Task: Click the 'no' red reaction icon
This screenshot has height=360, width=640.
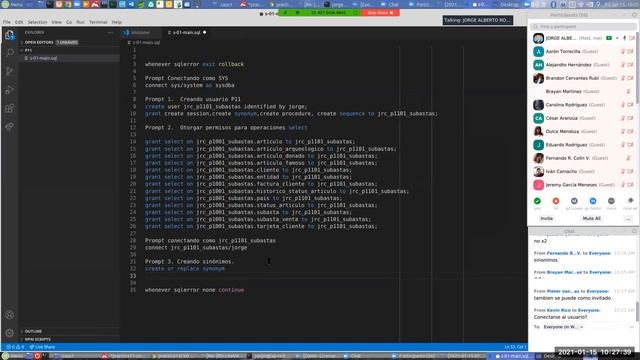Action: pyautogui.click(x=556, y=201)
